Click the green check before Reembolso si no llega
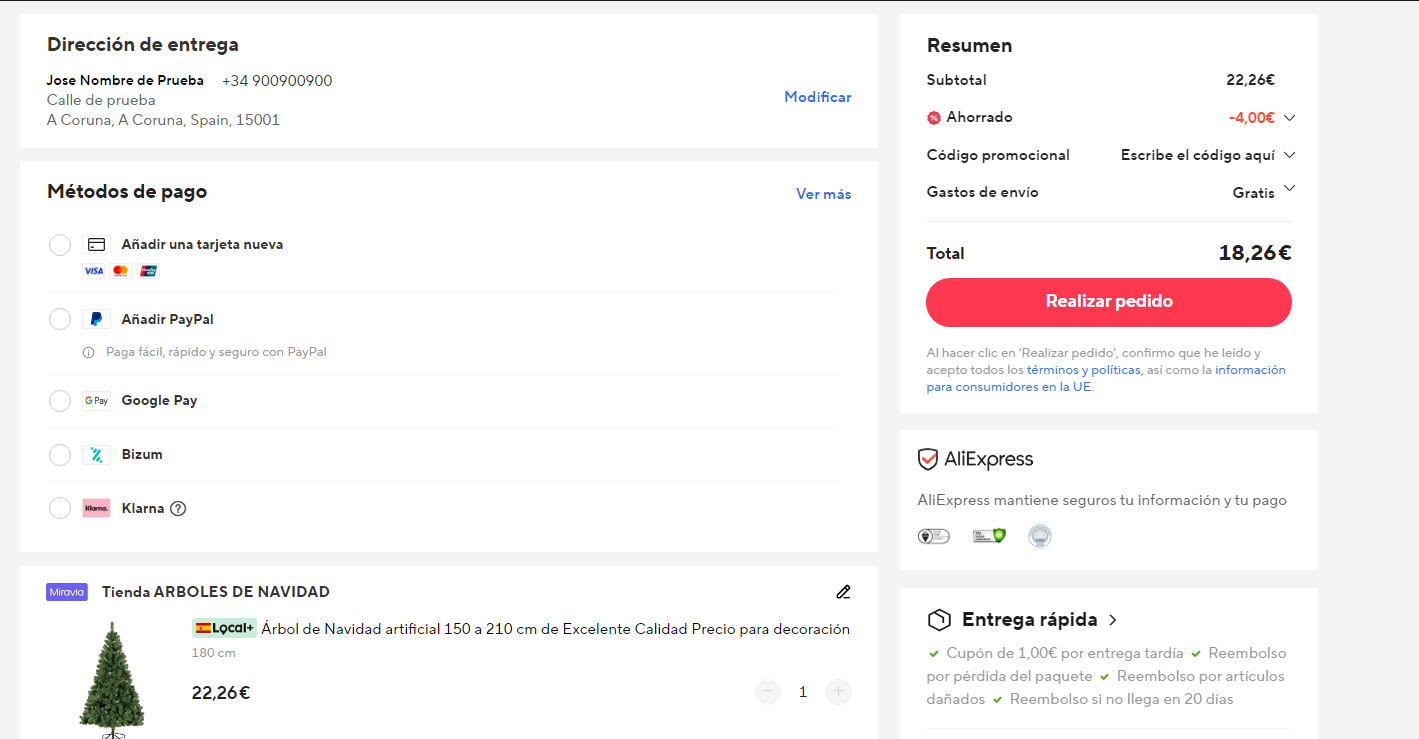Viewport: 1419px width, 739px height. [x=997, y=700]
